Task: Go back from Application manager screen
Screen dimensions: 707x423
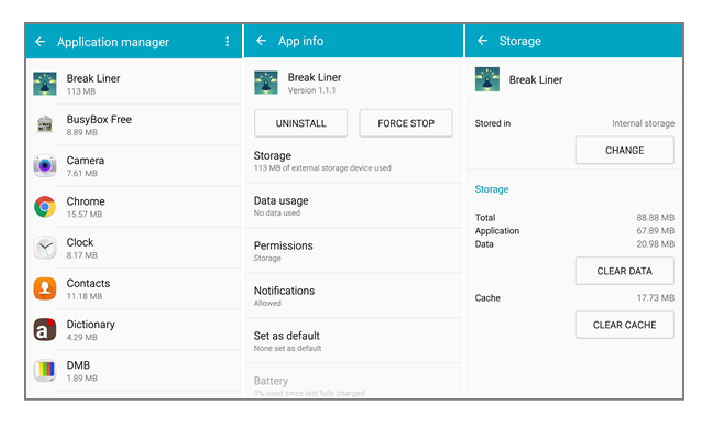Action: [x=40, y=42]
